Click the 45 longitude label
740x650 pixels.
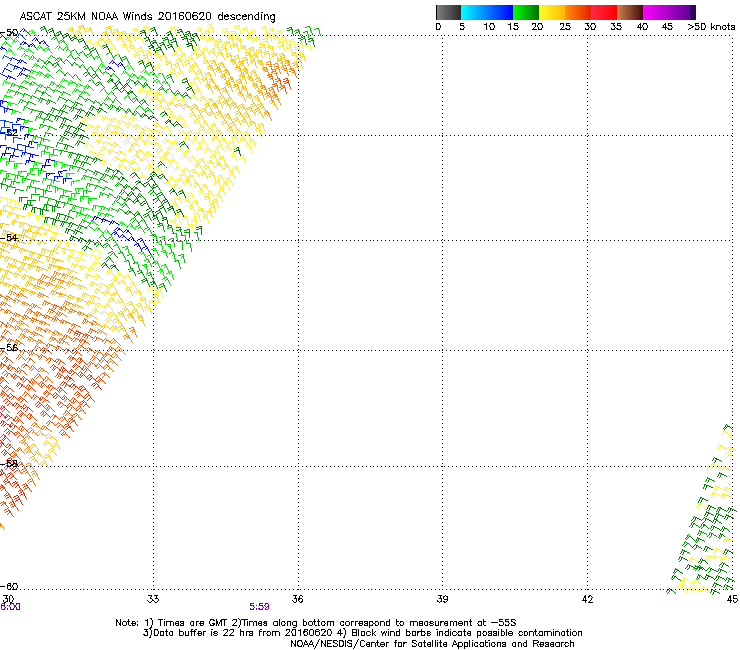[x=732, y=599]
